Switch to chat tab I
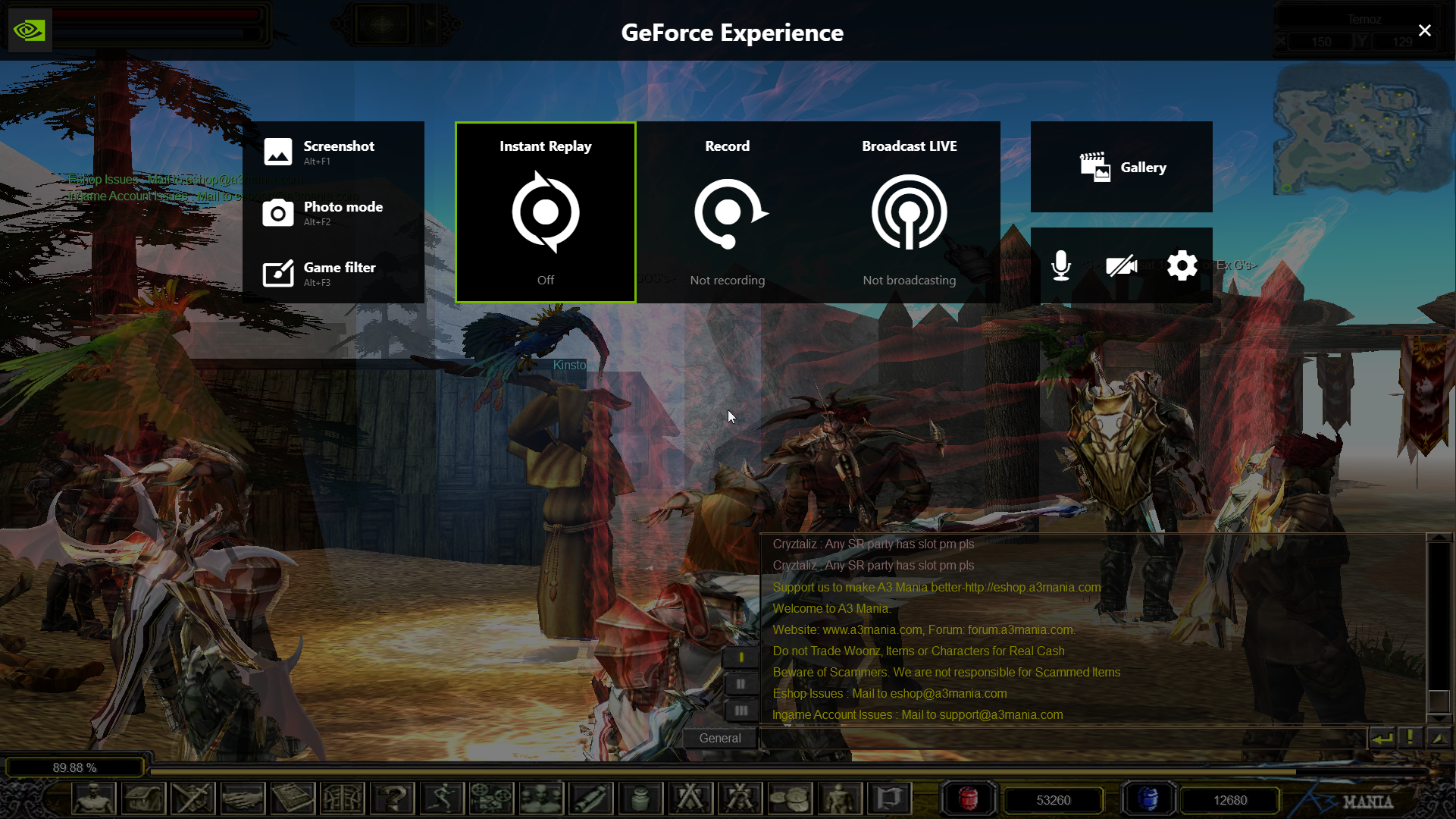1456x819 pixels. coord(741,657)
